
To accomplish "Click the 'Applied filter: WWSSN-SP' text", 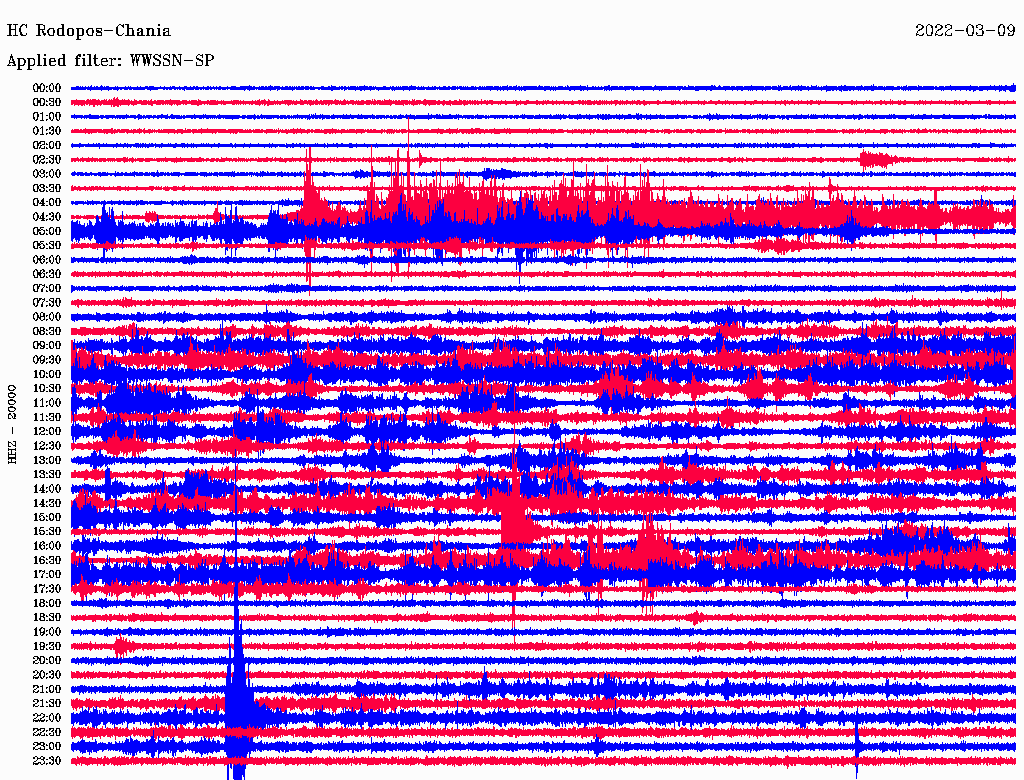I will pos(110,61).
